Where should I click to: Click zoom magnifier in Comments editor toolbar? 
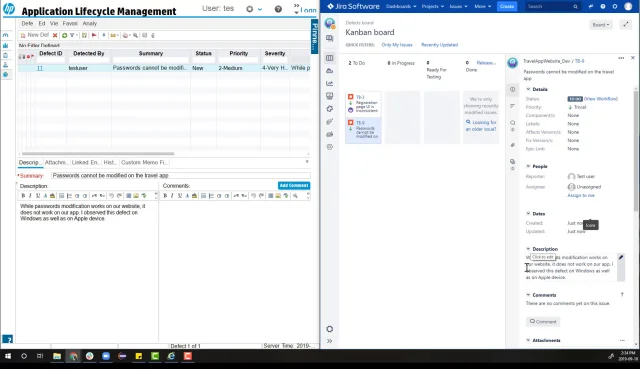[295, 196]
